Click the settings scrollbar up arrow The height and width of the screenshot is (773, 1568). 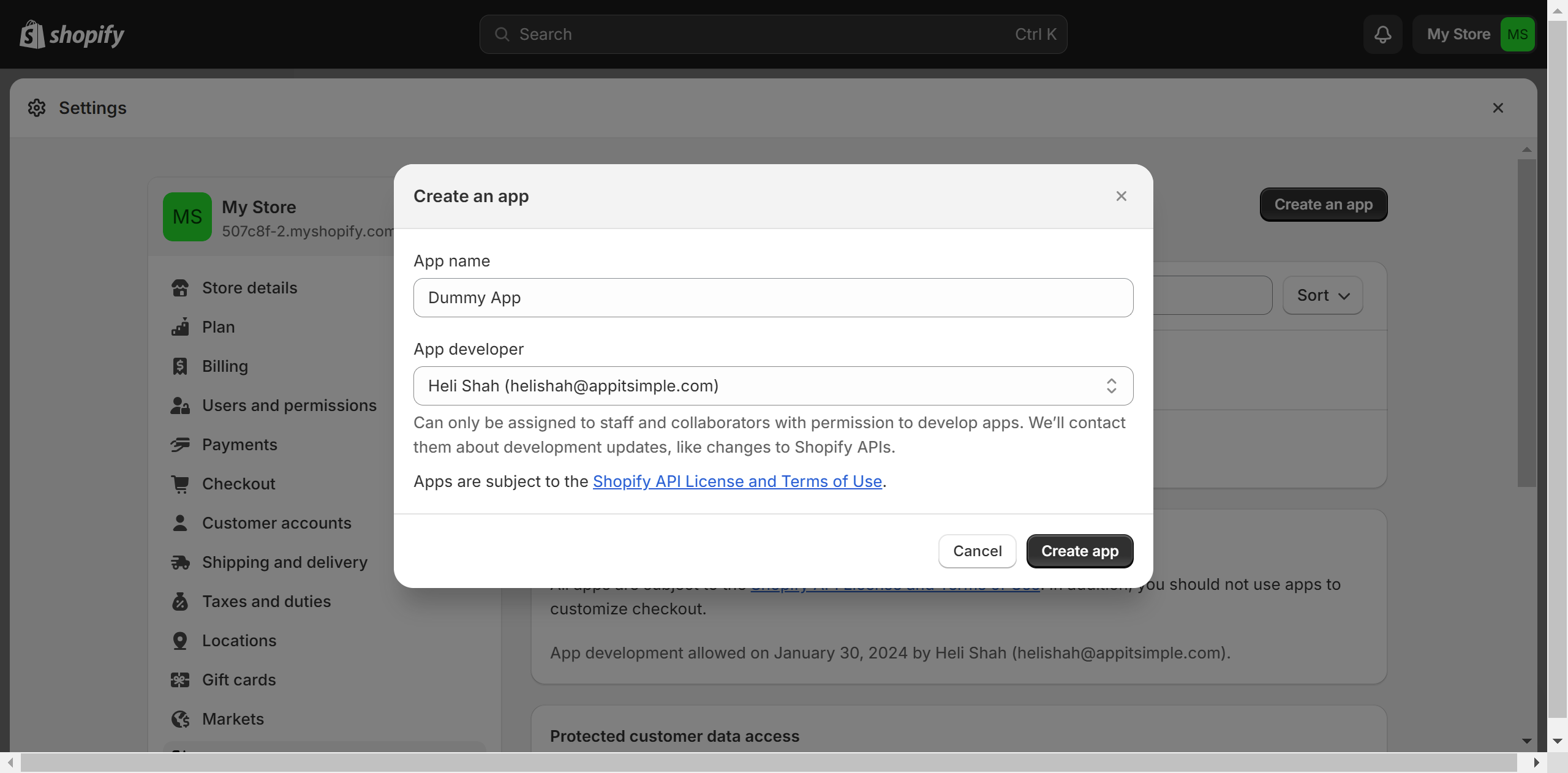click(1526, 149)
